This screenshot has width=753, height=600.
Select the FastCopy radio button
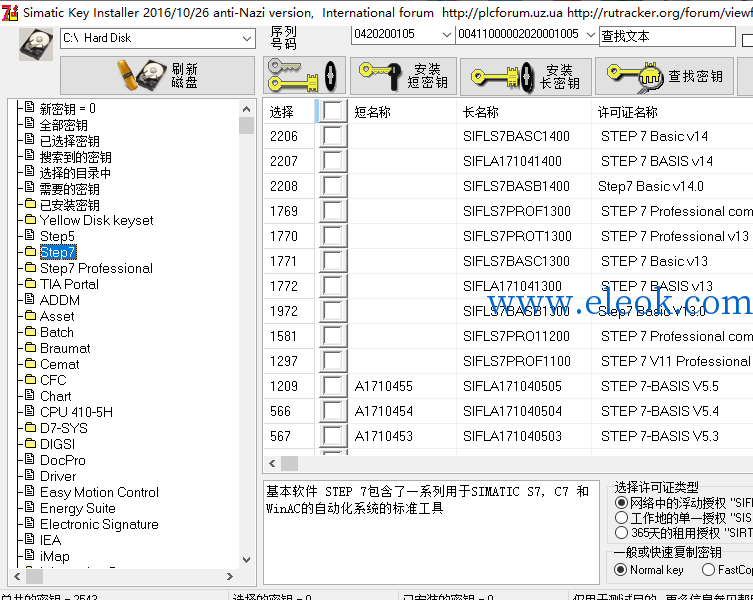[708, 569]
